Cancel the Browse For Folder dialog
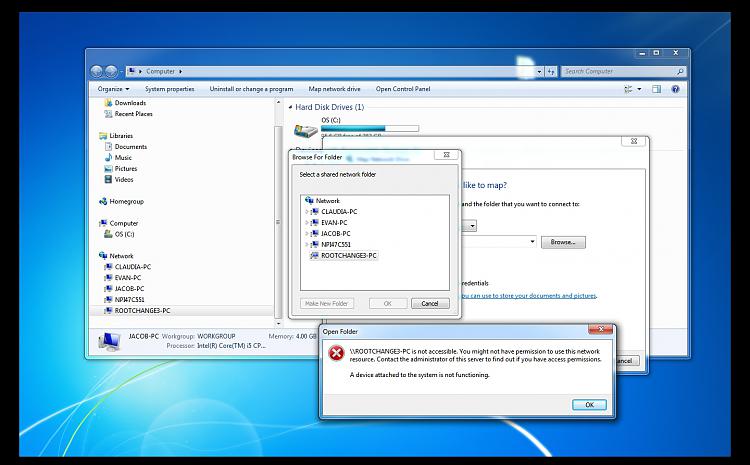 (430, 303)
